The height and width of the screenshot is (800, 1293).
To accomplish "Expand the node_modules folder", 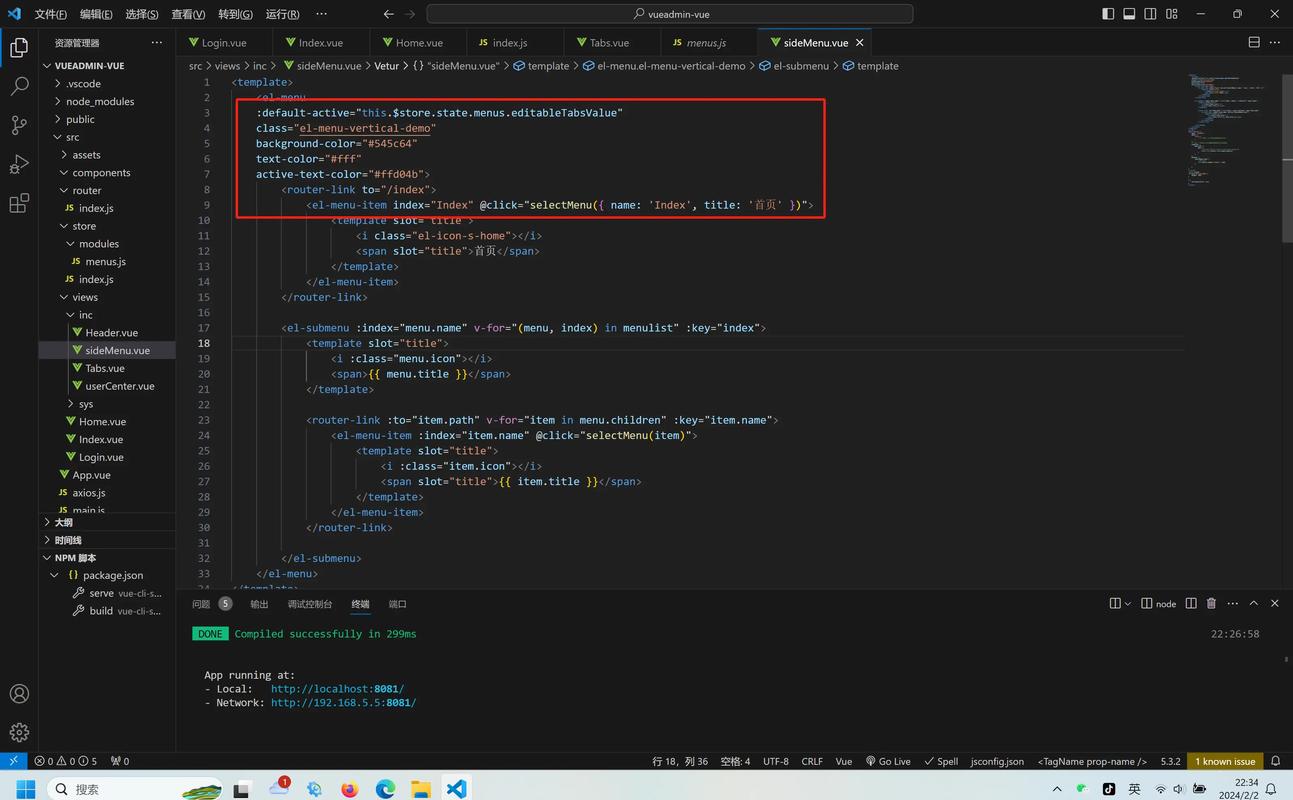I will 99,101.
